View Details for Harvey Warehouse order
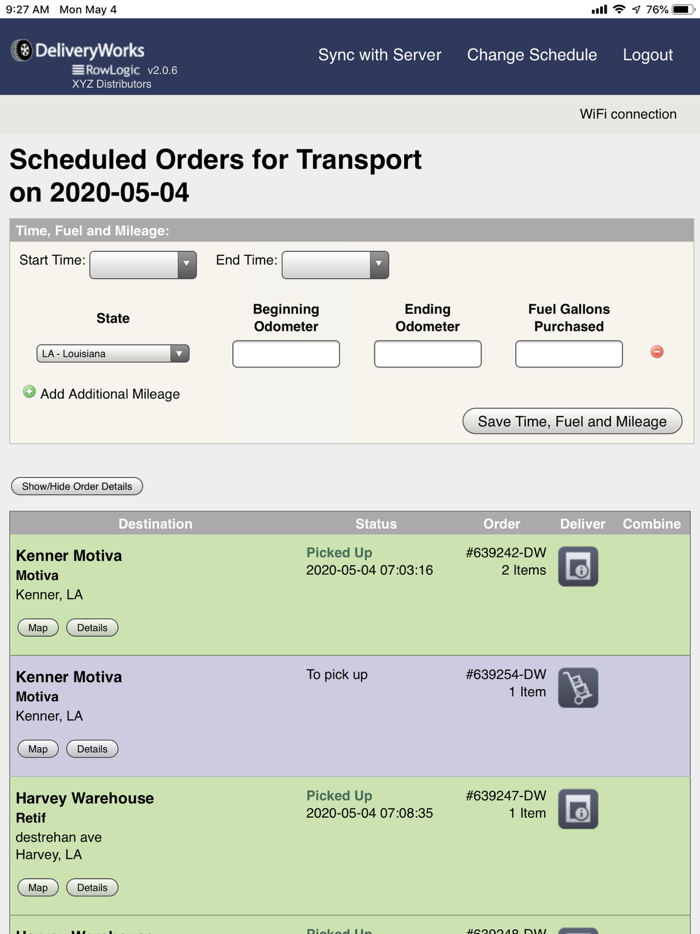The height and width of the screenshot is (934, 700). 92,887
